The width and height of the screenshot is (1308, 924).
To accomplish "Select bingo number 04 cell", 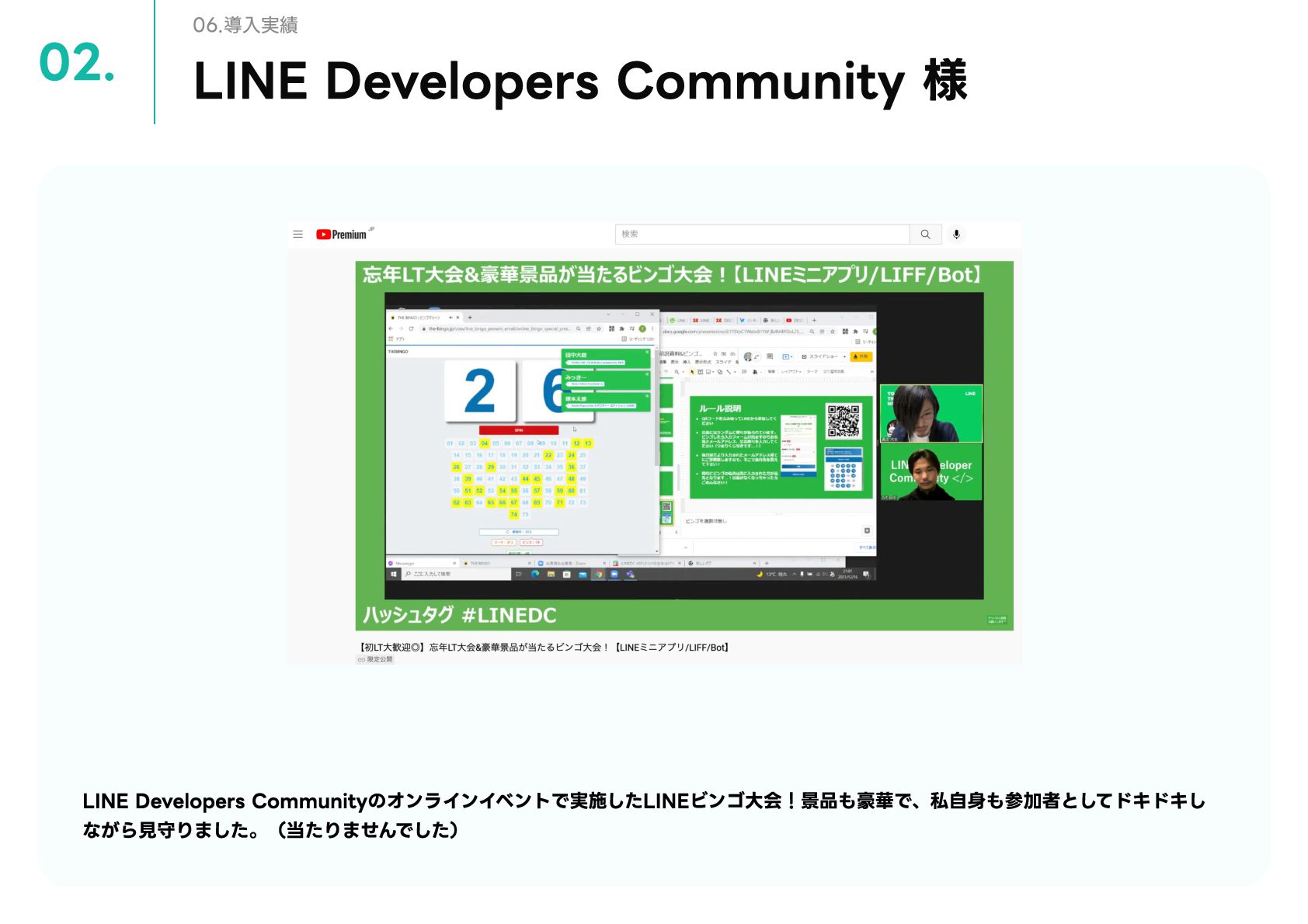I will point(485,443).
